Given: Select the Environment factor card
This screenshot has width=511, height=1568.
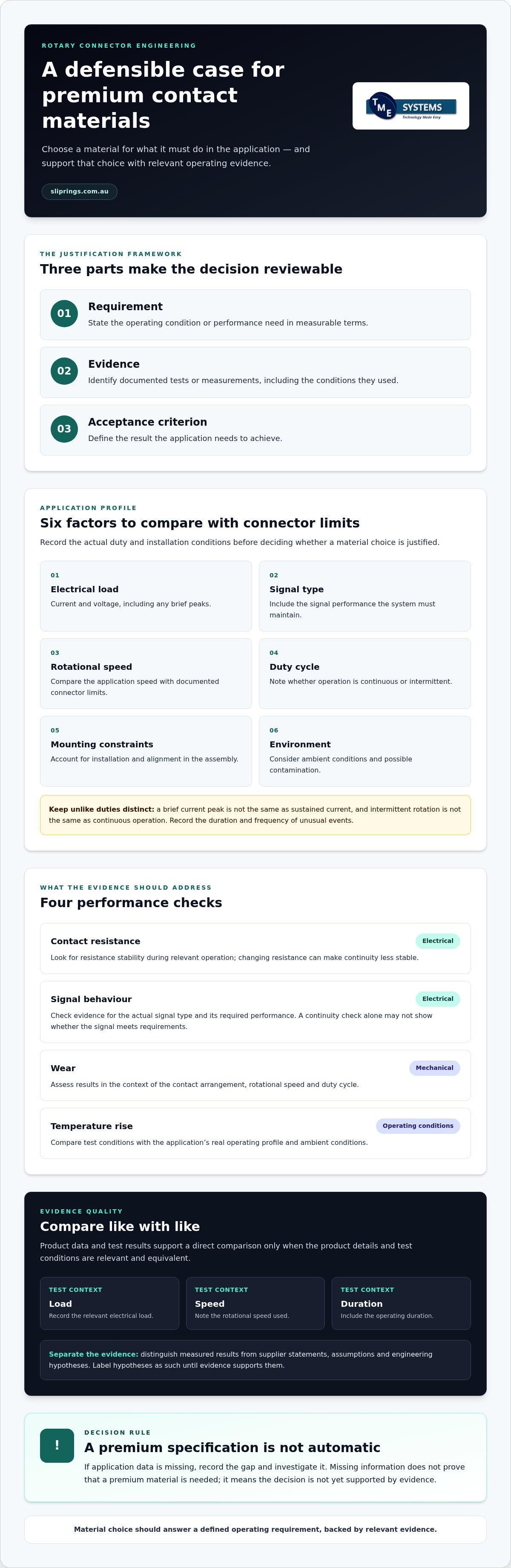Looking at the screenshot, I should (x=365, y=751).
